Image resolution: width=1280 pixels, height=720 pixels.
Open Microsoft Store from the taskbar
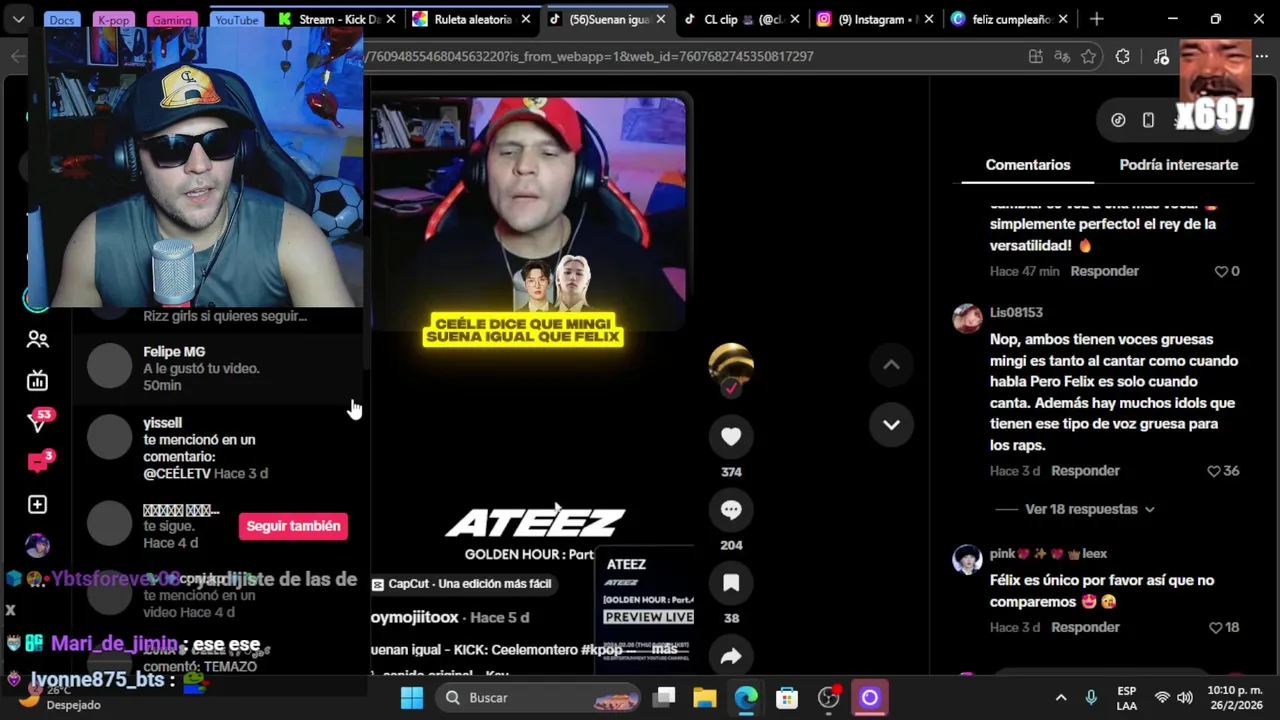(787, 698)
